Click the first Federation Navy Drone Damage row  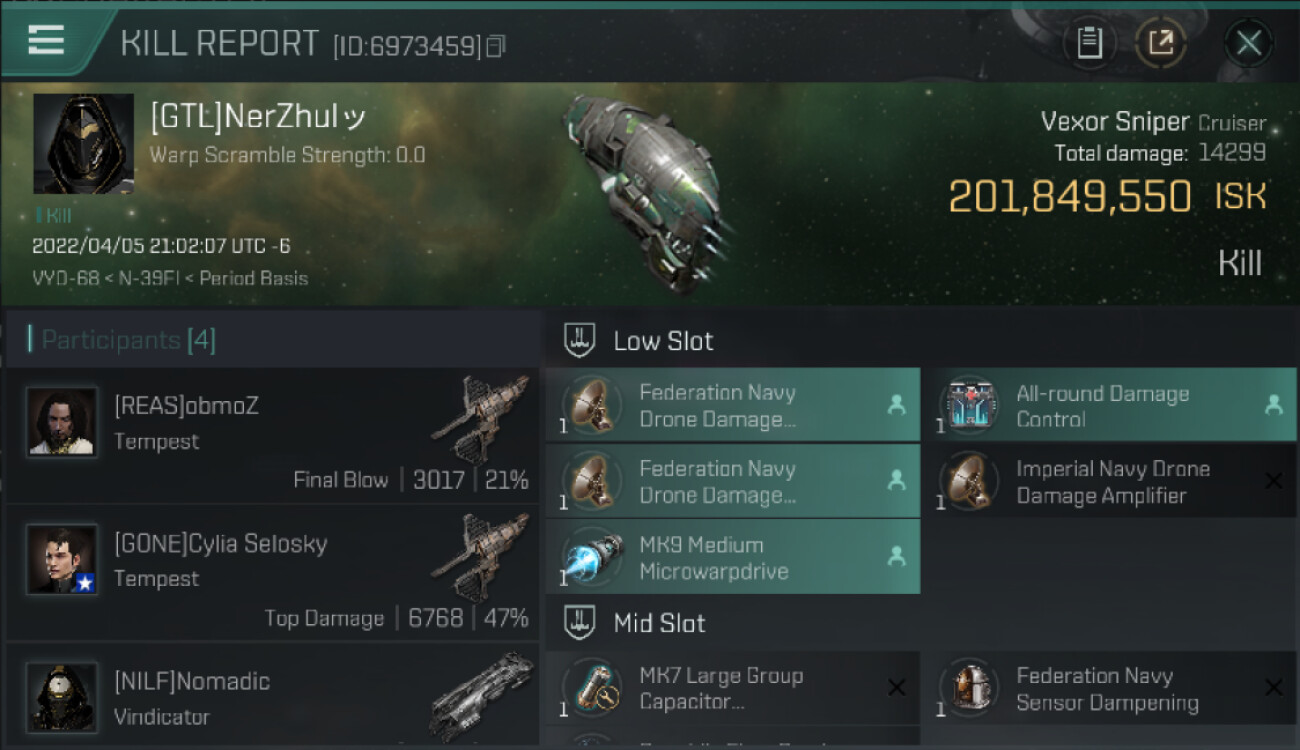pos(733,405)
